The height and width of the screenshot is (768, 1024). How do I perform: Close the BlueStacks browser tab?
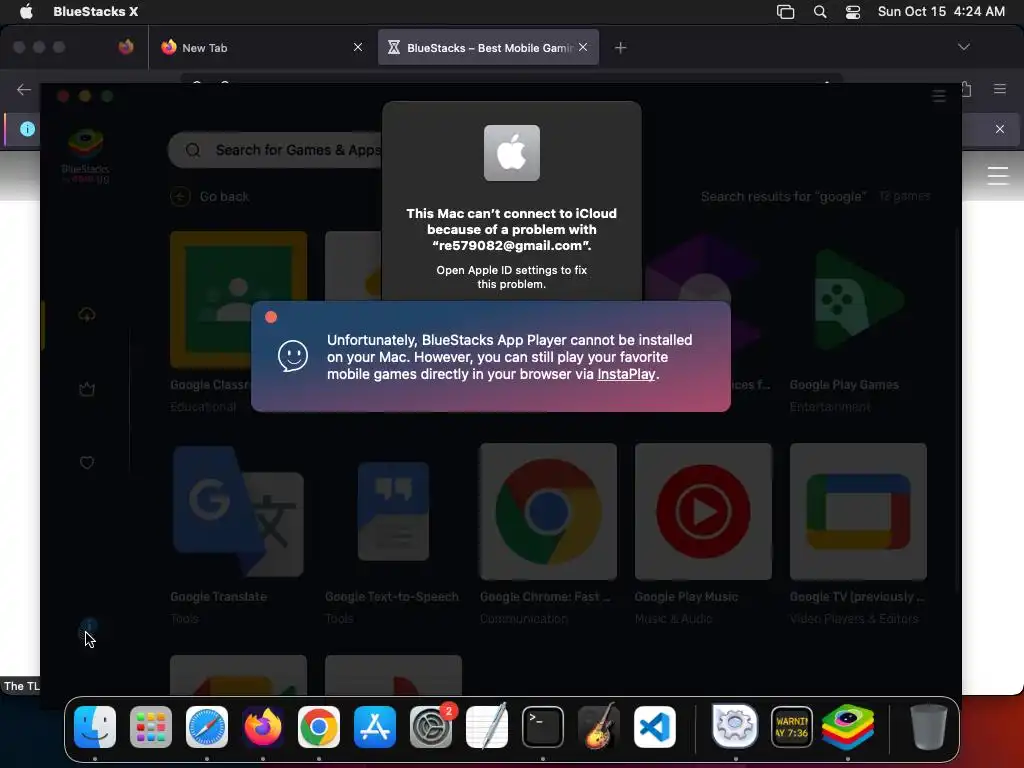[583, 47]
